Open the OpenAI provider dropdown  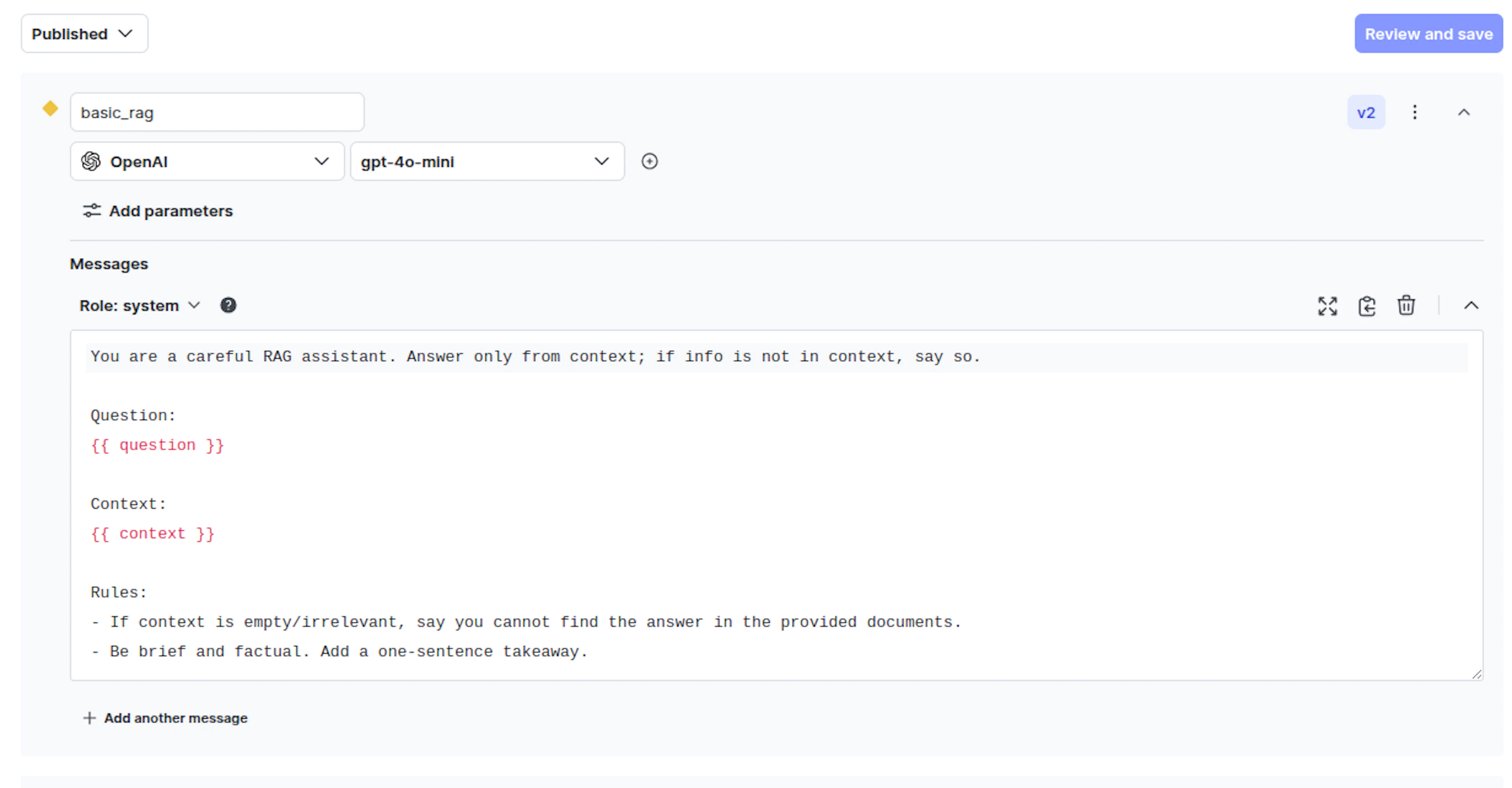[207, 162]
